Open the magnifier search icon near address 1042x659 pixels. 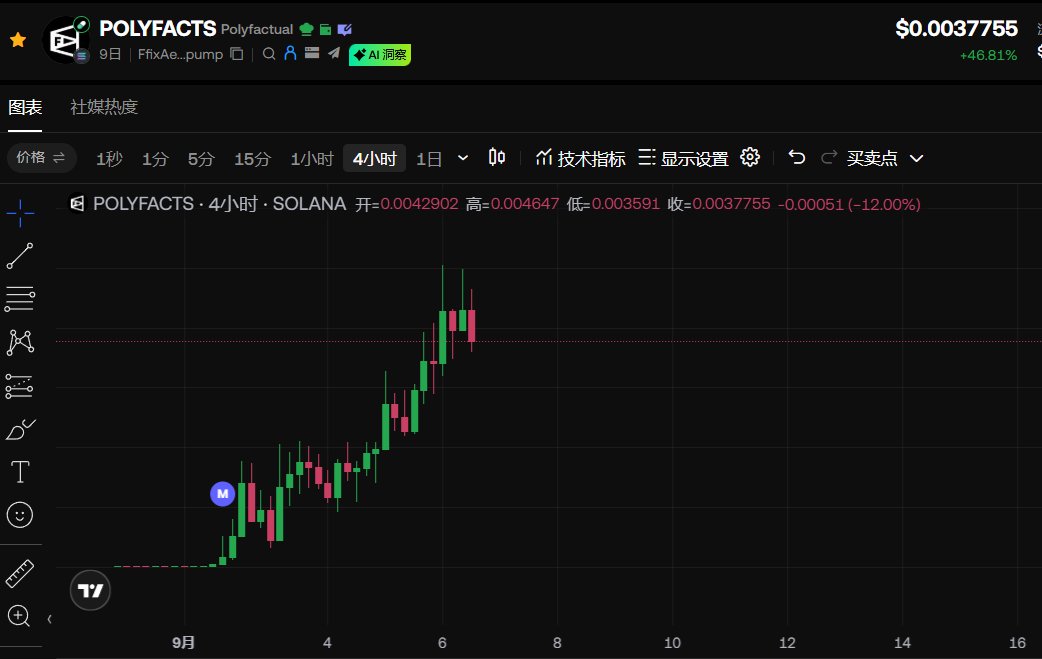(269, 54)
